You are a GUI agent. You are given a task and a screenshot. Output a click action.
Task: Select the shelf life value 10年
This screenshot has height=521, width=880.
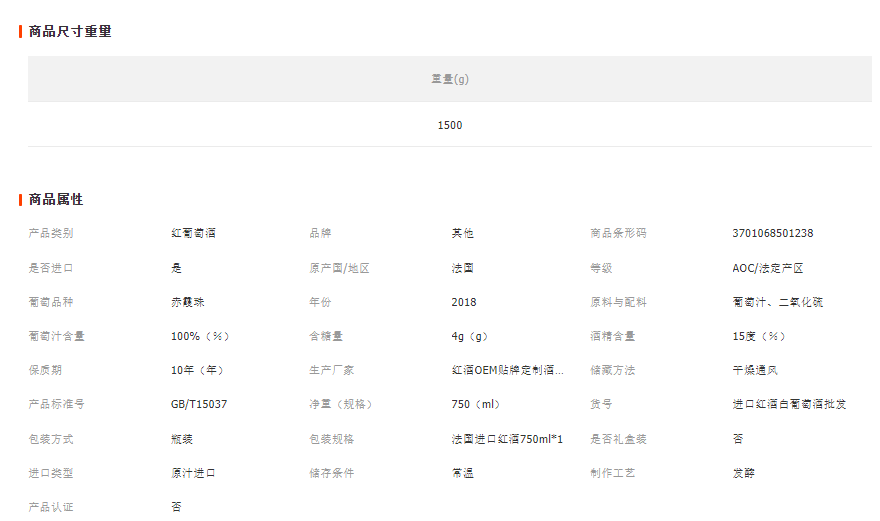[197, 370]
